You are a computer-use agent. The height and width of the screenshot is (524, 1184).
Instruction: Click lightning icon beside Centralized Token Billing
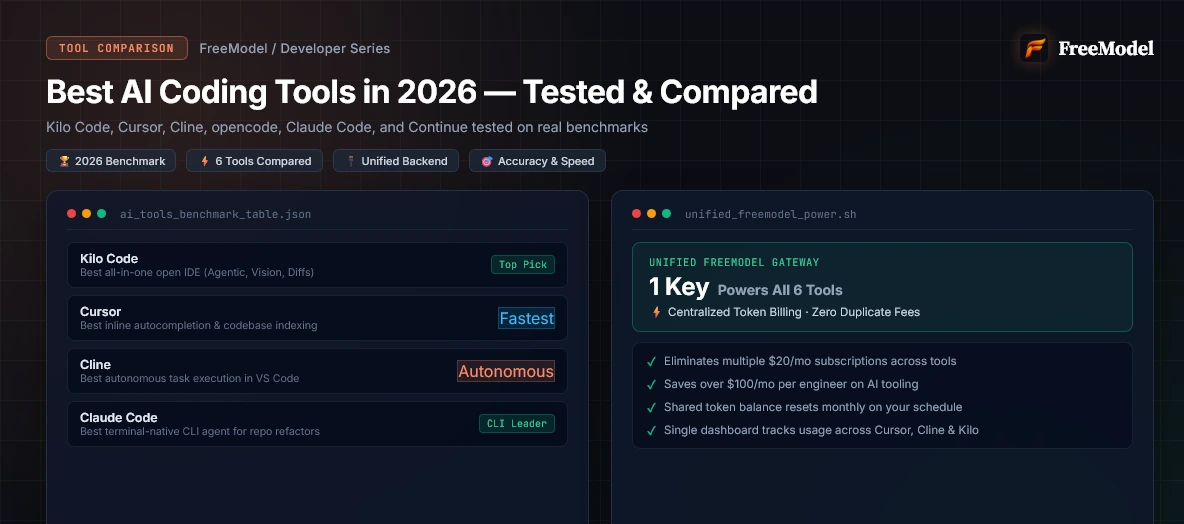[x=656, y=312]
